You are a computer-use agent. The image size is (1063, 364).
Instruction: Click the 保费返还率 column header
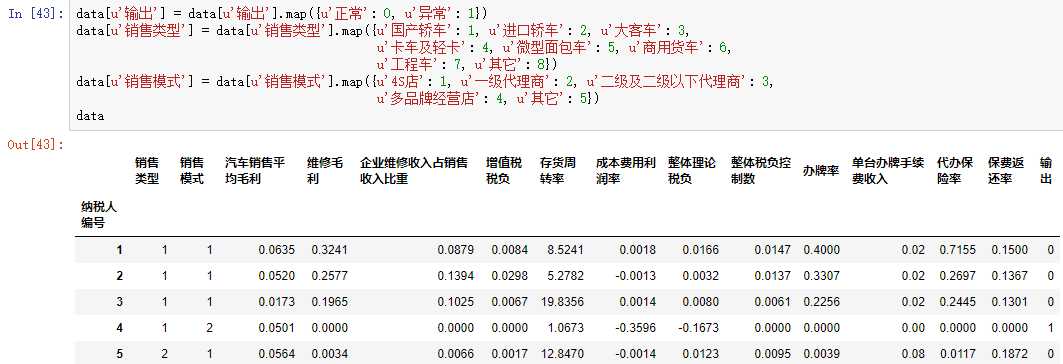(1006, 171)
